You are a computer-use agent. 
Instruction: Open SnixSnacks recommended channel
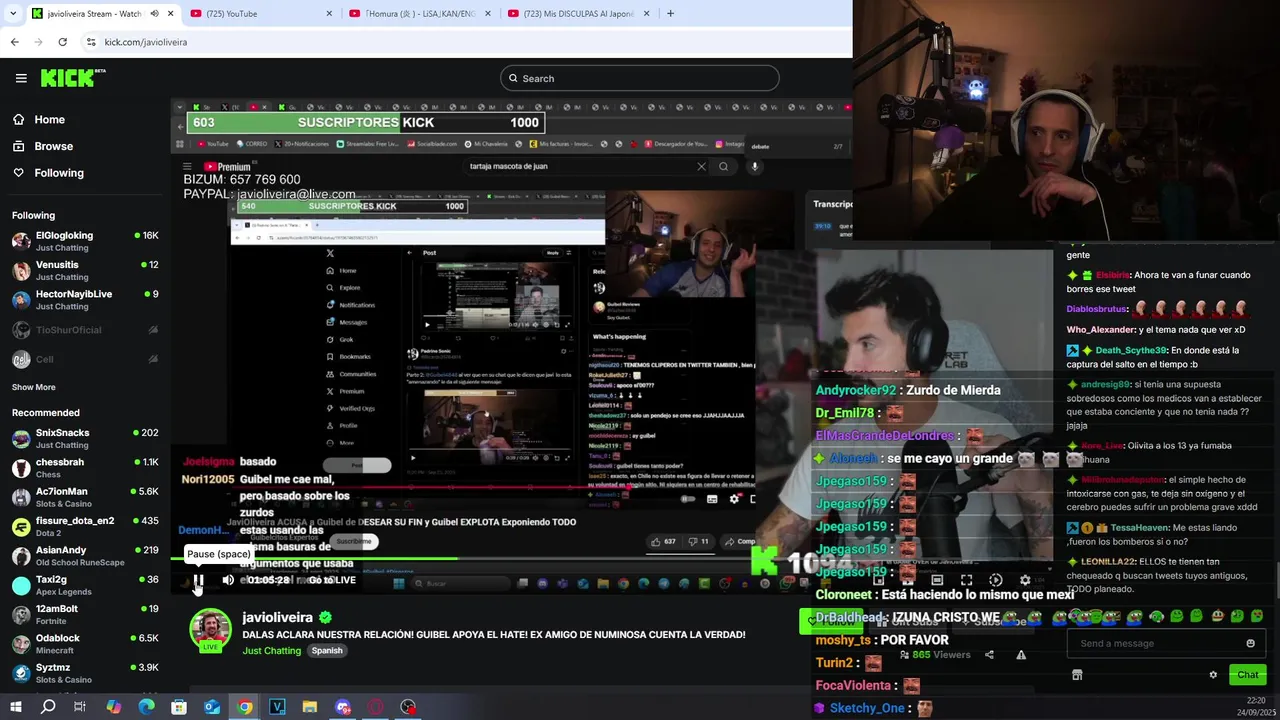85,438
